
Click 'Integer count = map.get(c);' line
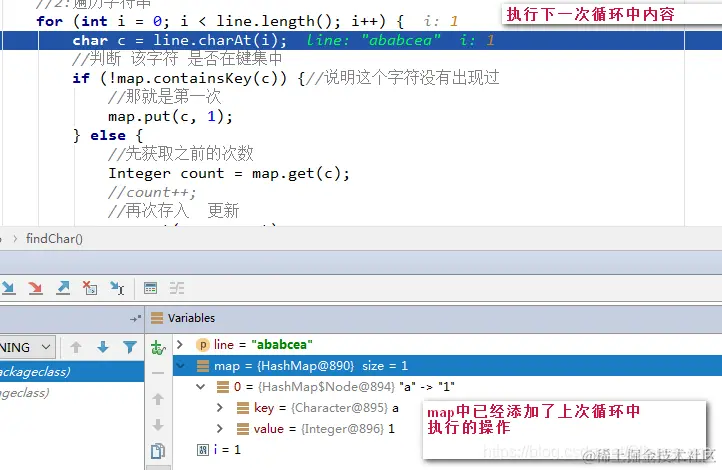pyautogui.click(x=229, y=174)
